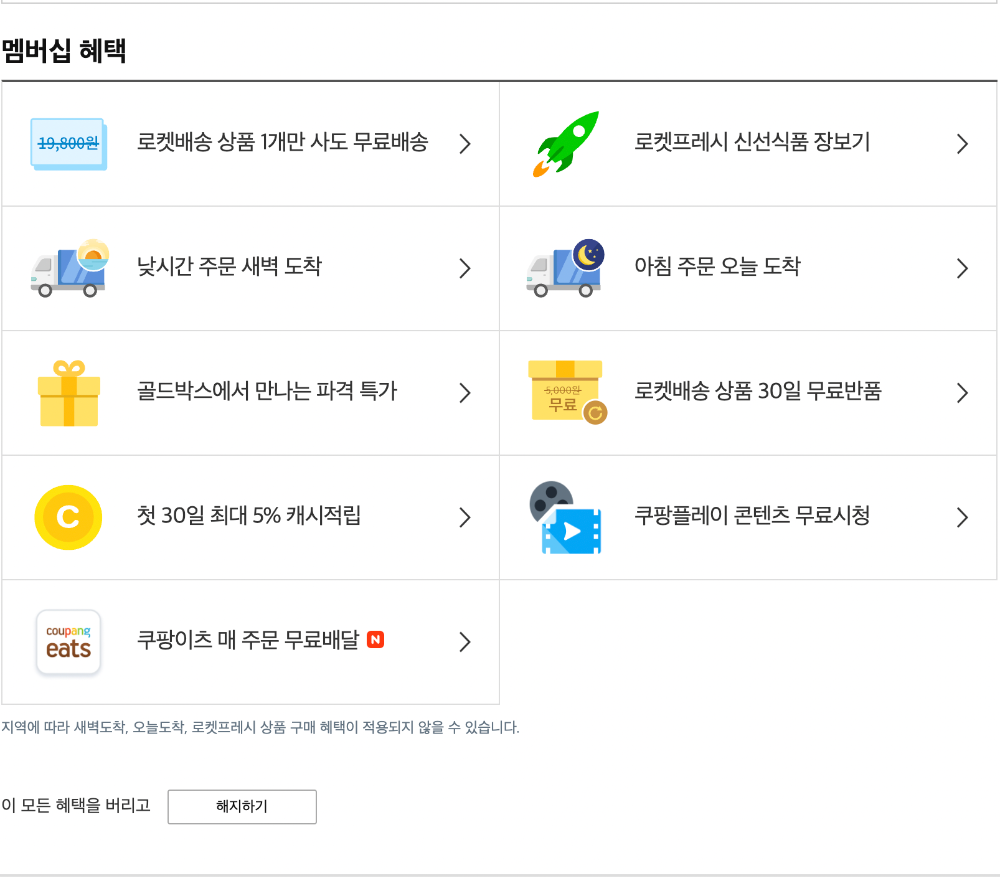
Task: Click the gold C coin icon
Action: (x=68, y=517)
